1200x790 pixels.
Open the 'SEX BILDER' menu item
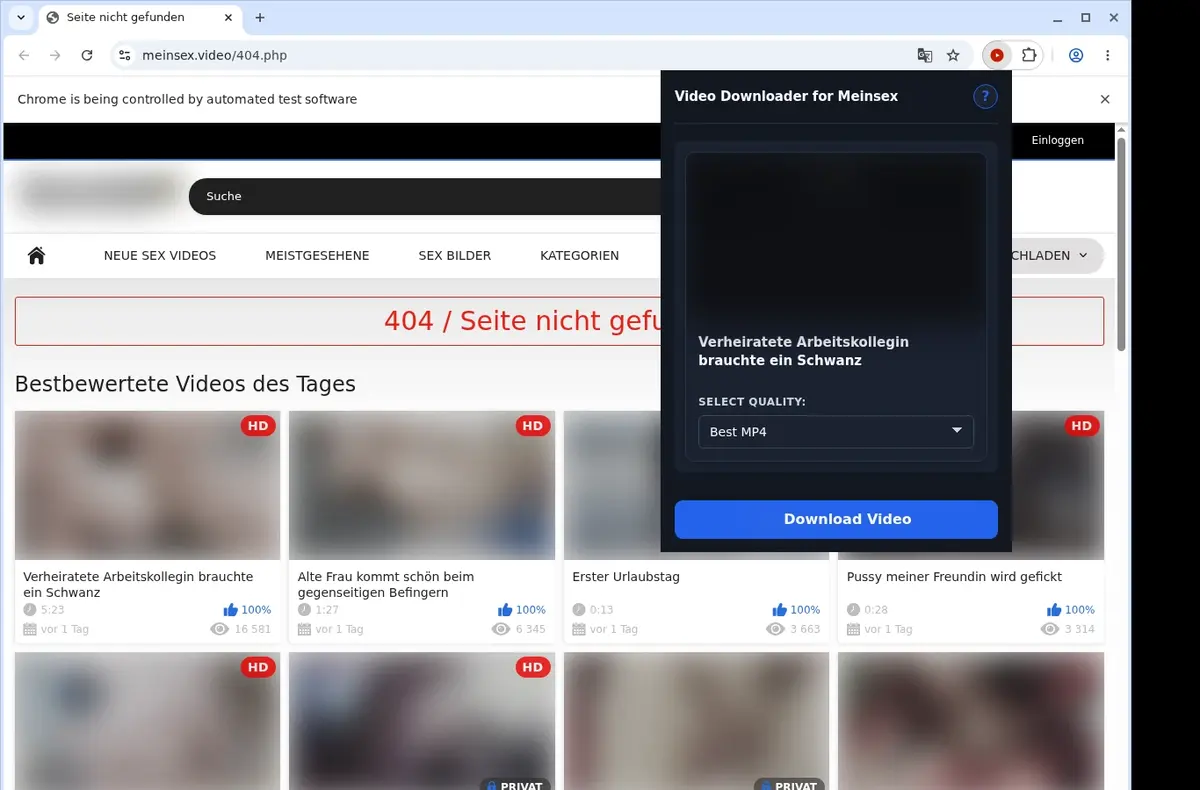tap(455, 256)
